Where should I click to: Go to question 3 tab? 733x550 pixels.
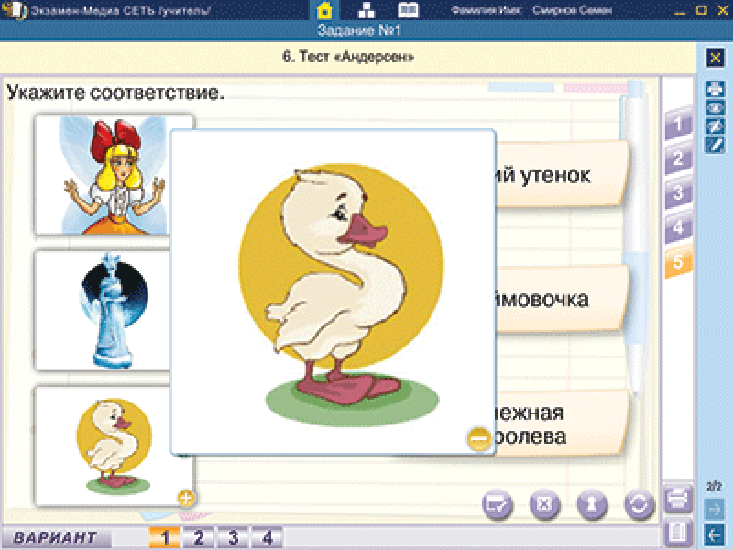coord(677,193)
